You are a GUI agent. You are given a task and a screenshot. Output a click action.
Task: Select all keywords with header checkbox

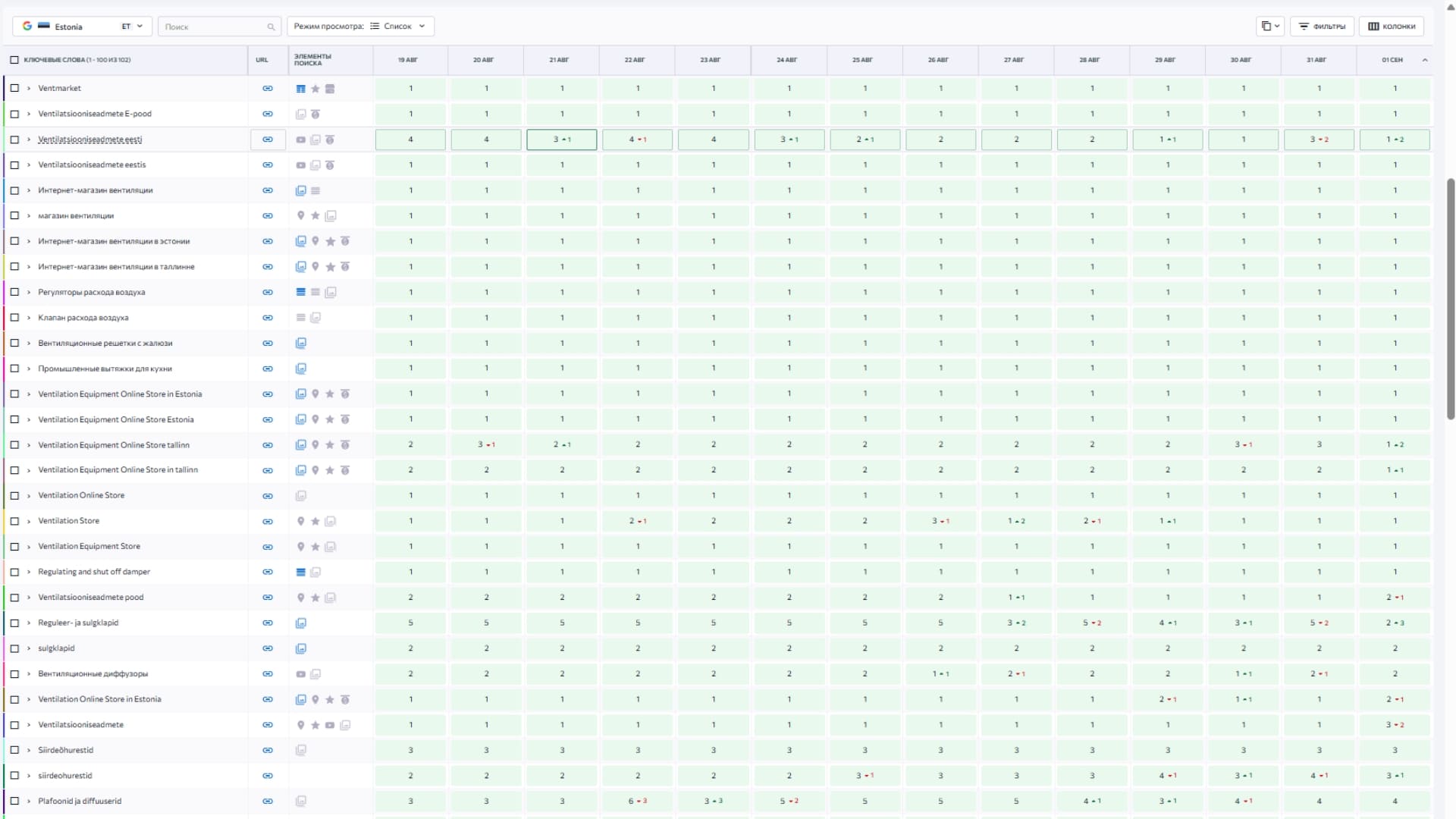14,60
